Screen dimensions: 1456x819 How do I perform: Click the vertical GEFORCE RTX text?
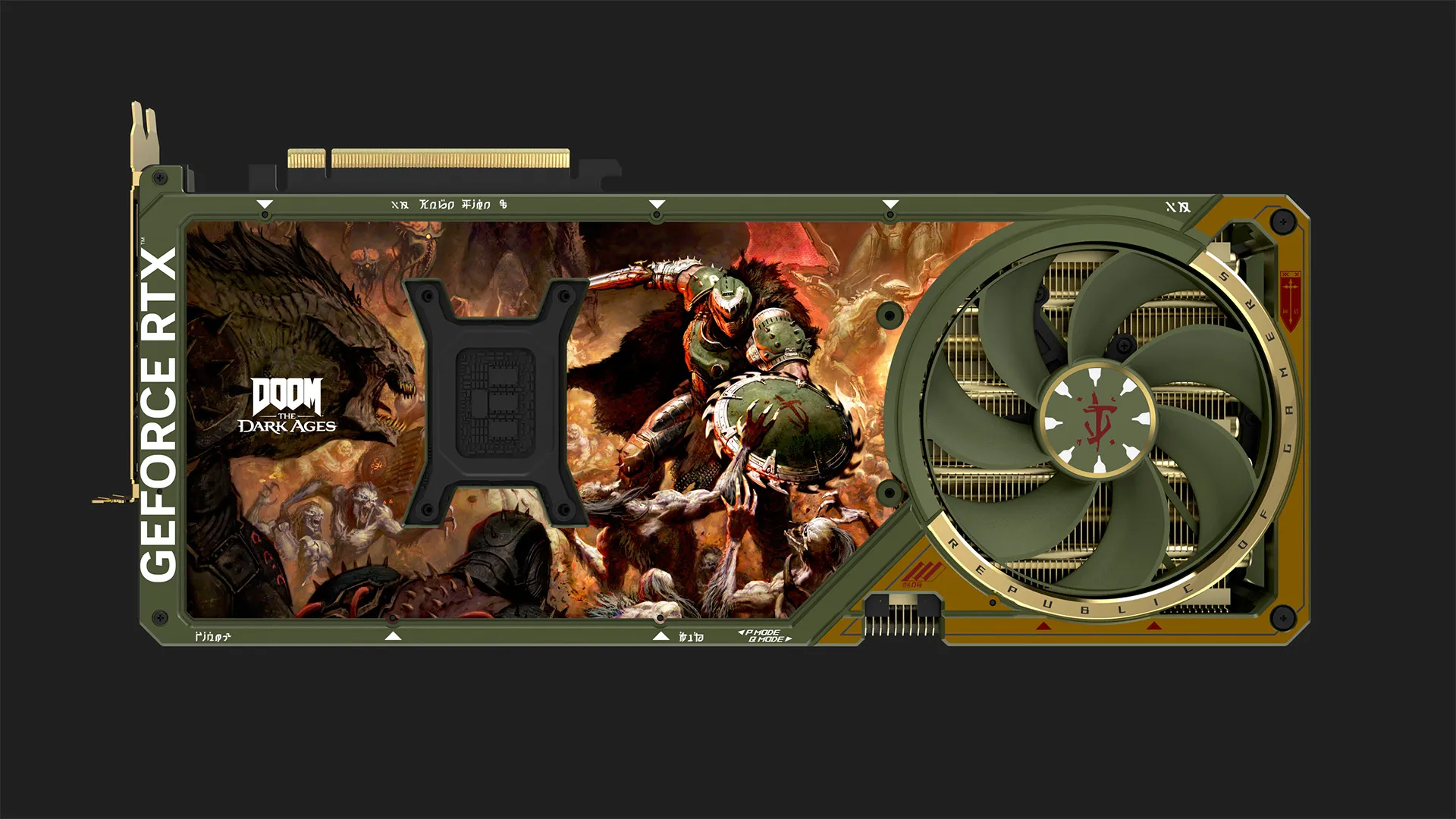[x=158, y=414]
